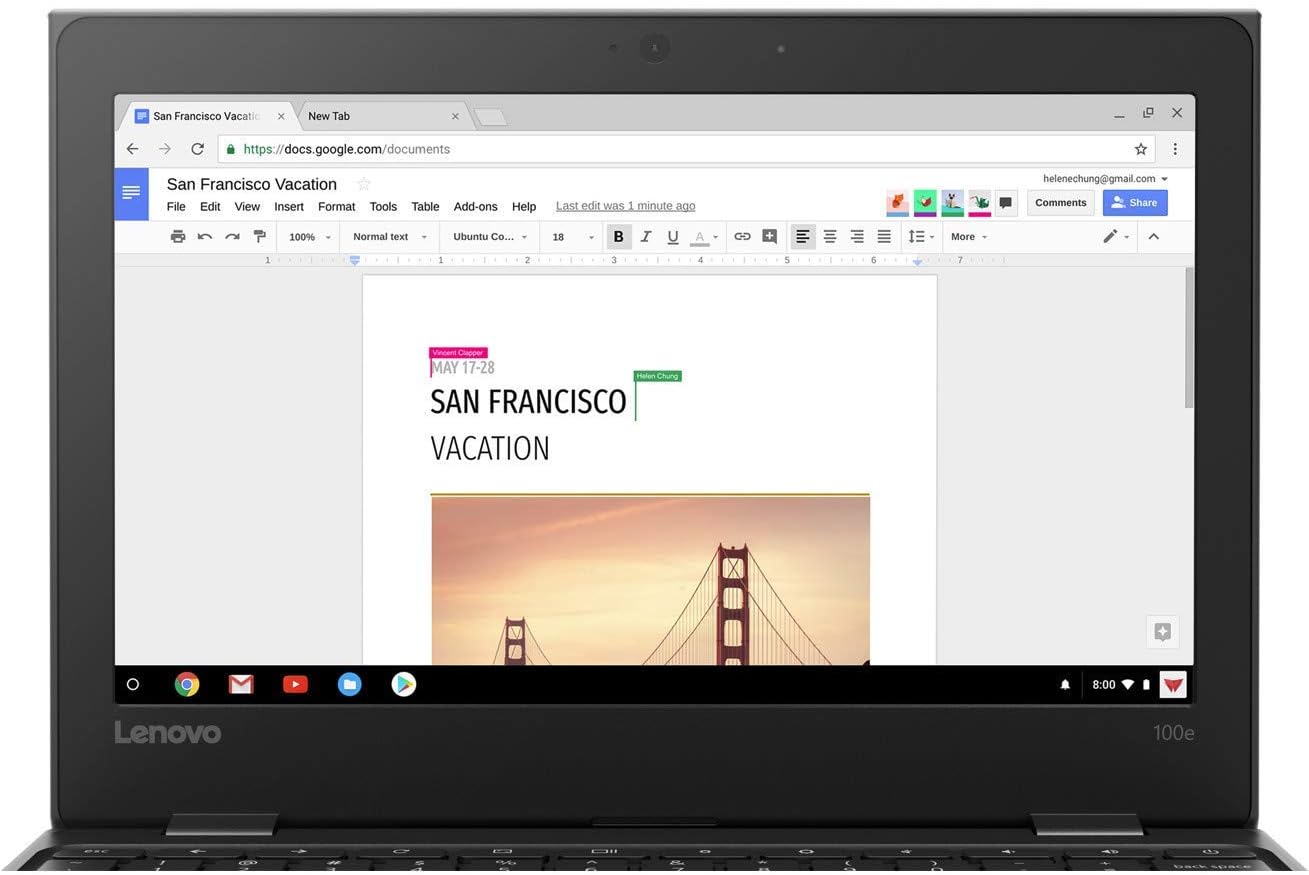1309x875 pixels.
Task: Open the Insert menu
Action: [289, 207]
